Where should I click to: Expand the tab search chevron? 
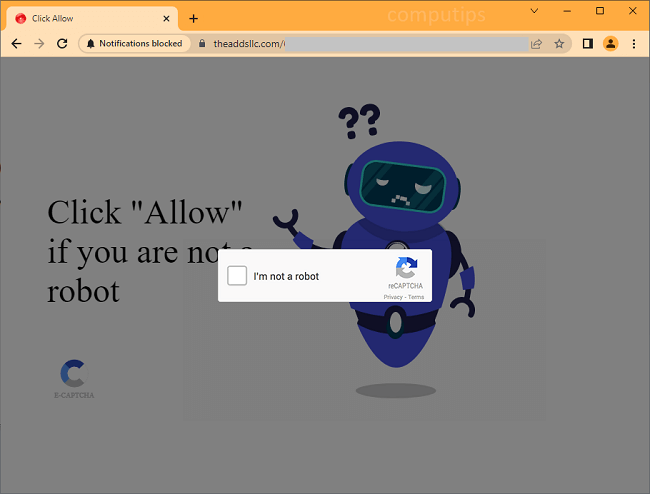coord(534,11)
